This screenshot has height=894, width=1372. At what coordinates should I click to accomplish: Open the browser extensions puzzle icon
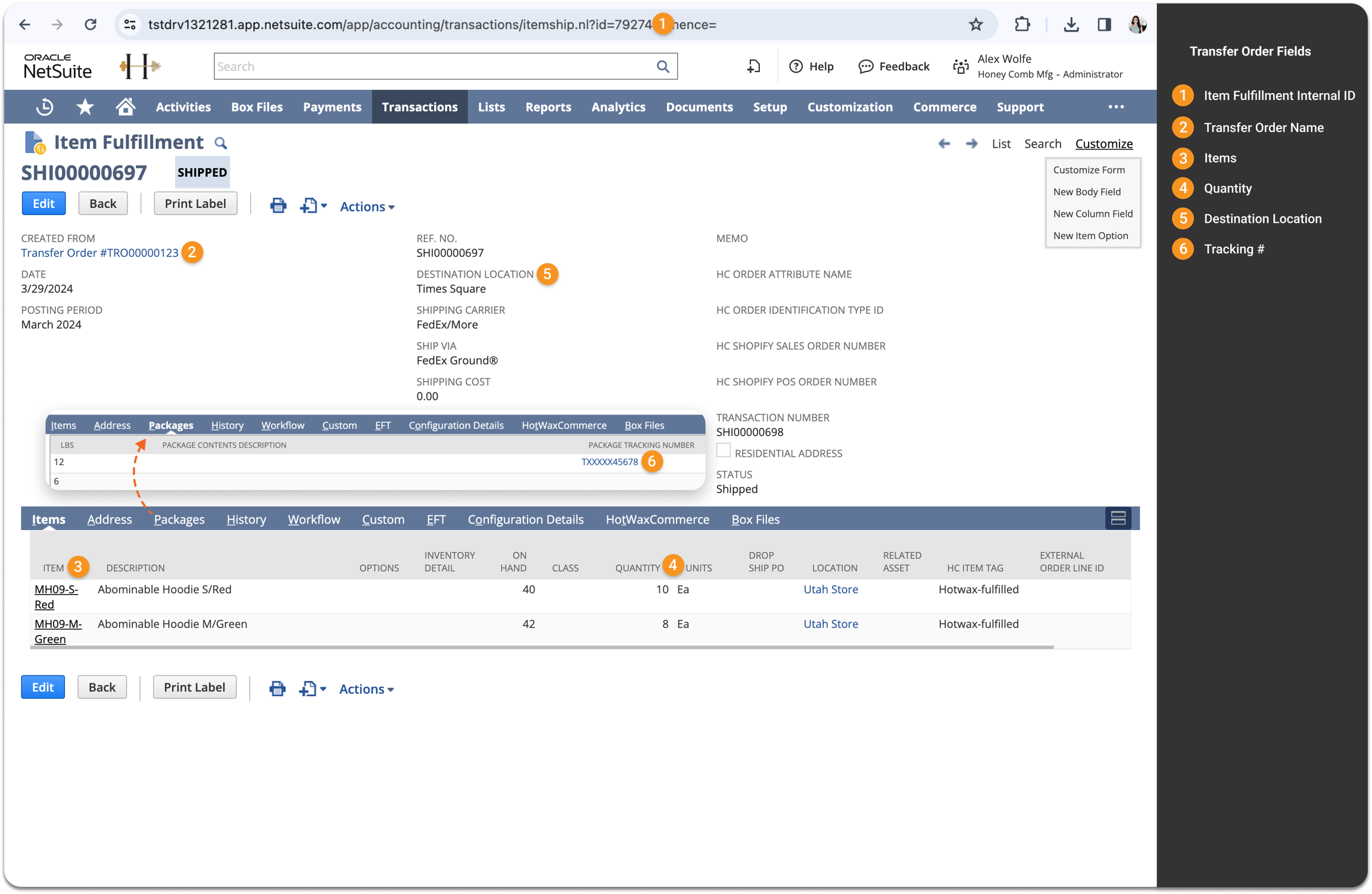point(1022,24)
